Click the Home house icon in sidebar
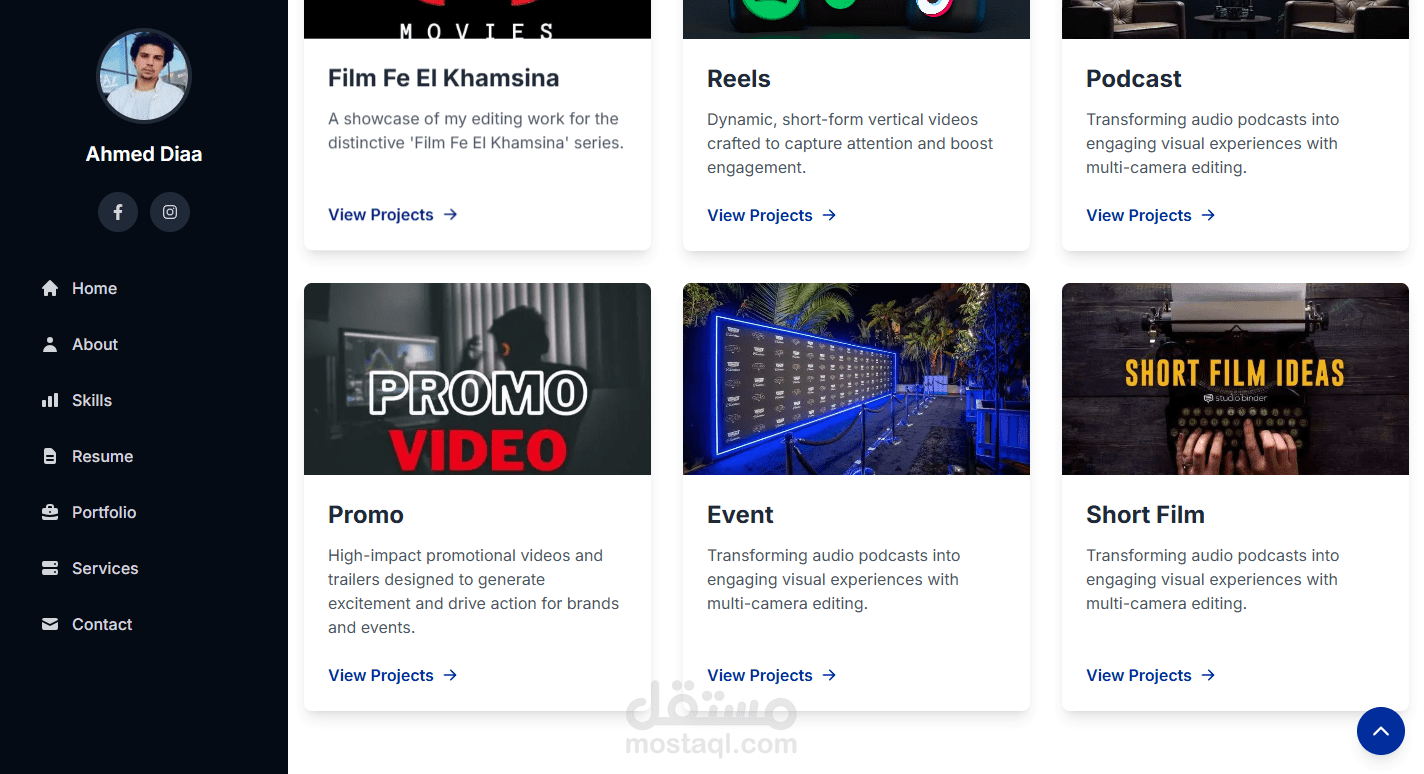Image resolution: width=1424 pixels, height=774 pixels. click(x=50, y=288)
